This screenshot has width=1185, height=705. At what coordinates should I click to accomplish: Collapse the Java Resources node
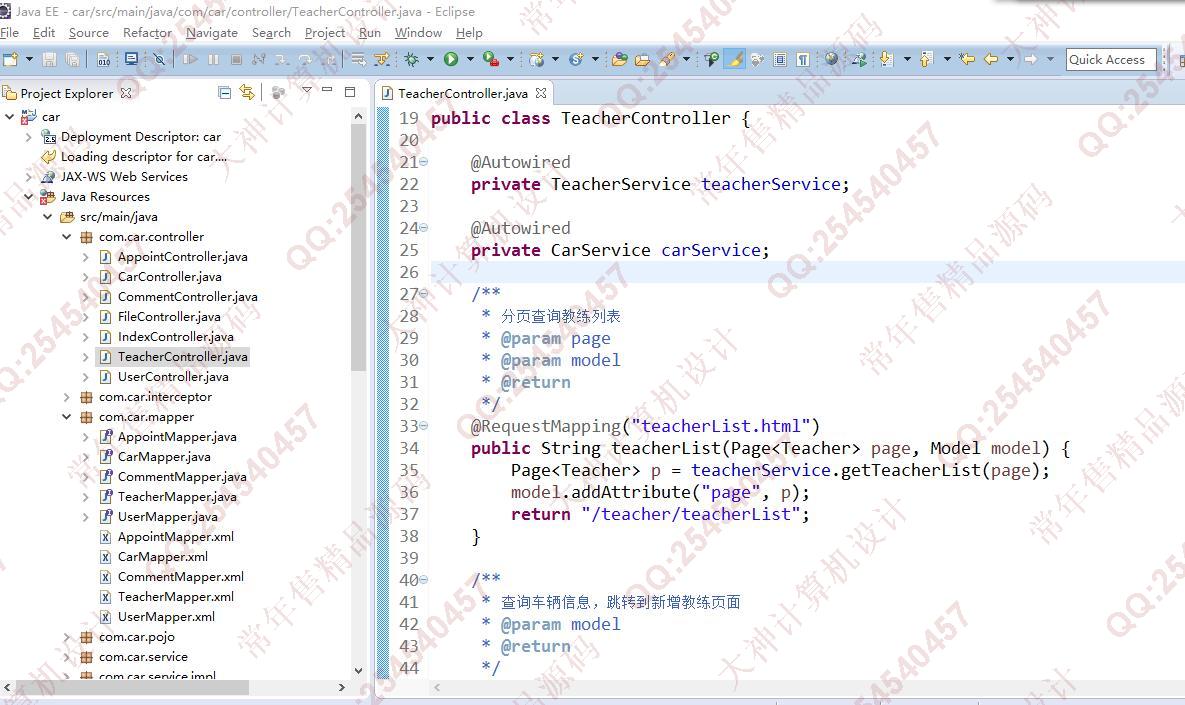click(29, 196)
